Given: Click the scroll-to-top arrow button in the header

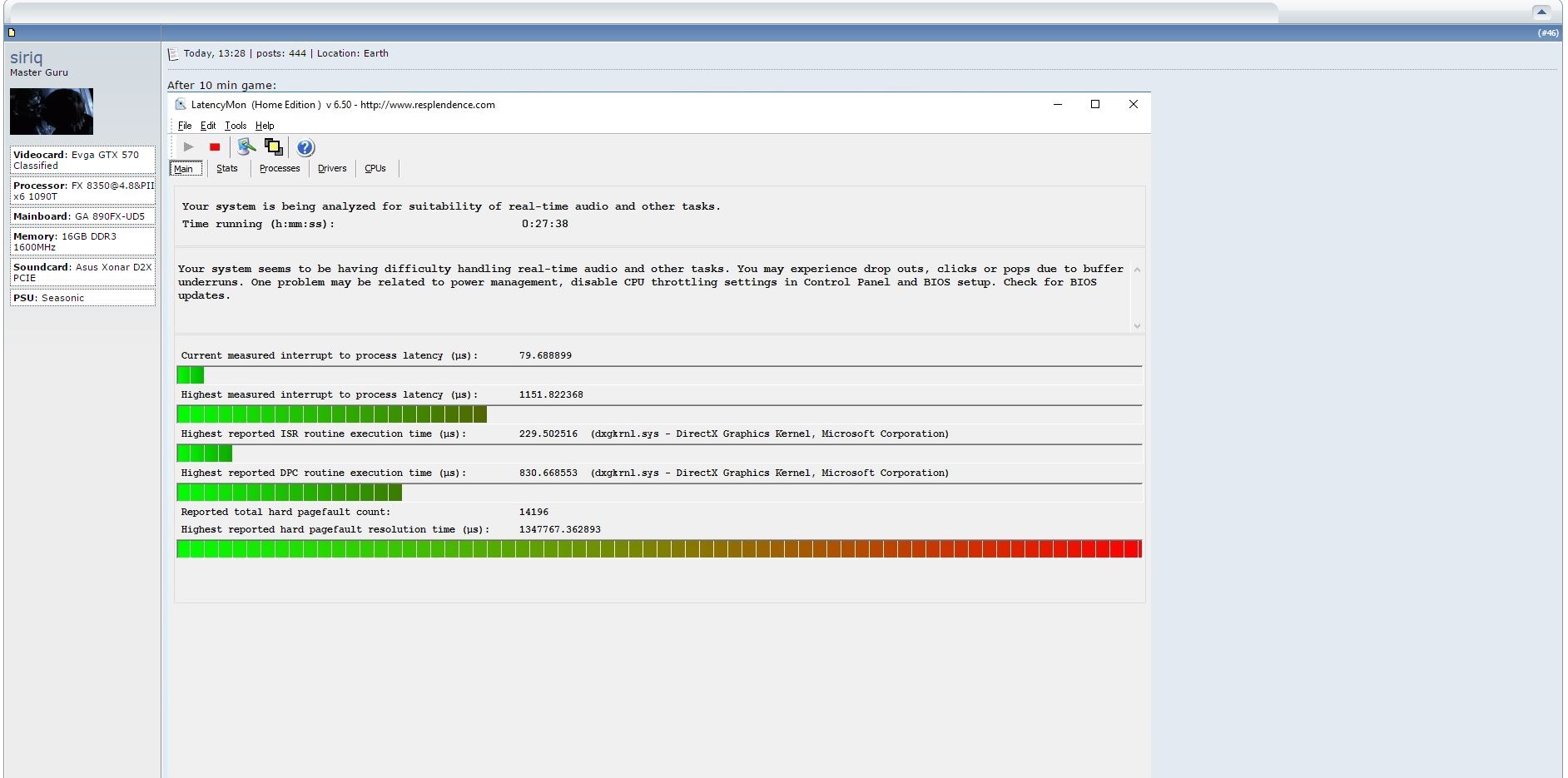Looking at the screenshot, I should [1541, 12].
